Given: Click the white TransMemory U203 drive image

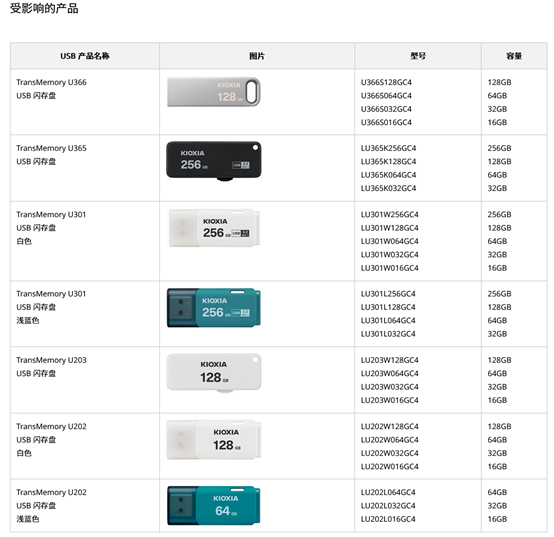Looking at the screenshot, I should (x=214, y=373).
